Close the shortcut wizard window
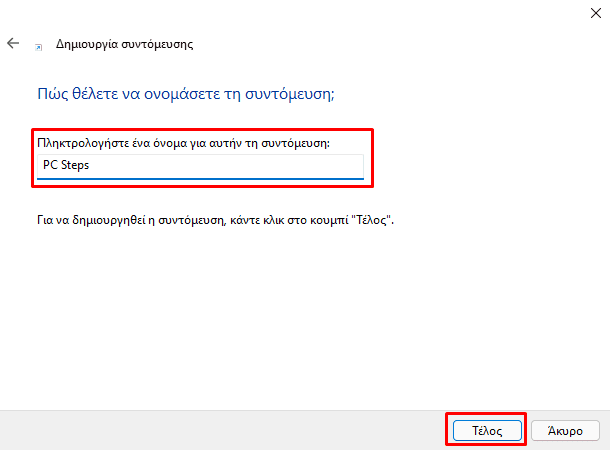Screen dimensions: 610x450 point(596,13)
